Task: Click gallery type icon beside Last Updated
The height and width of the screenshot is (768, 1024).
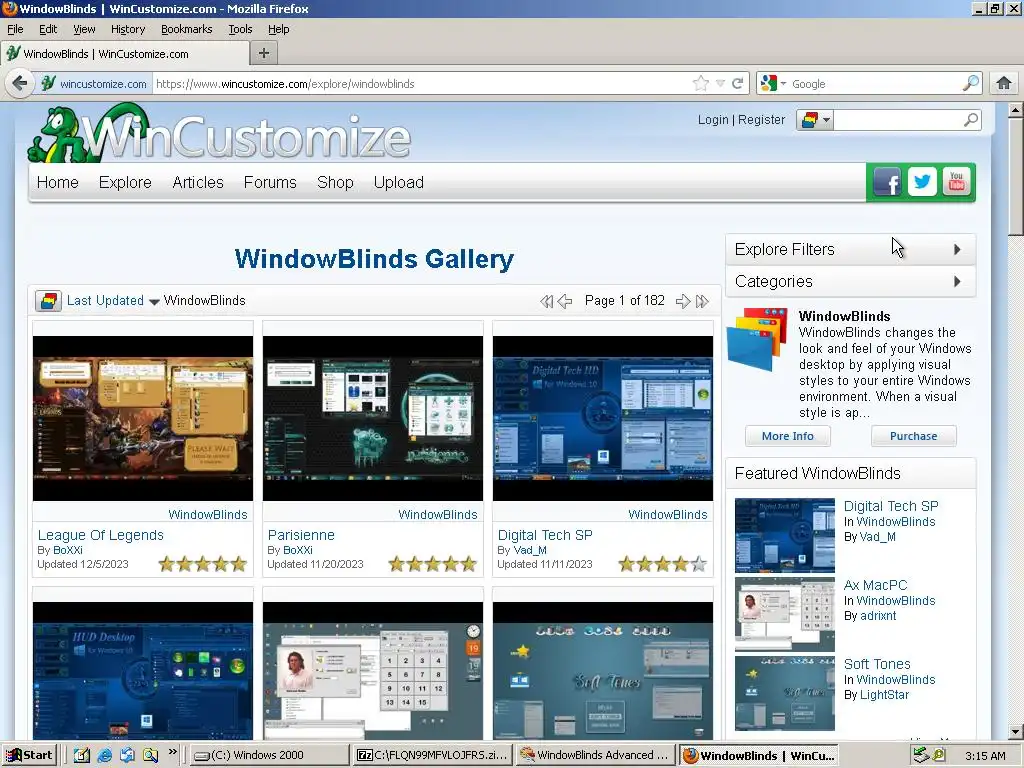Action: [48, 301]
